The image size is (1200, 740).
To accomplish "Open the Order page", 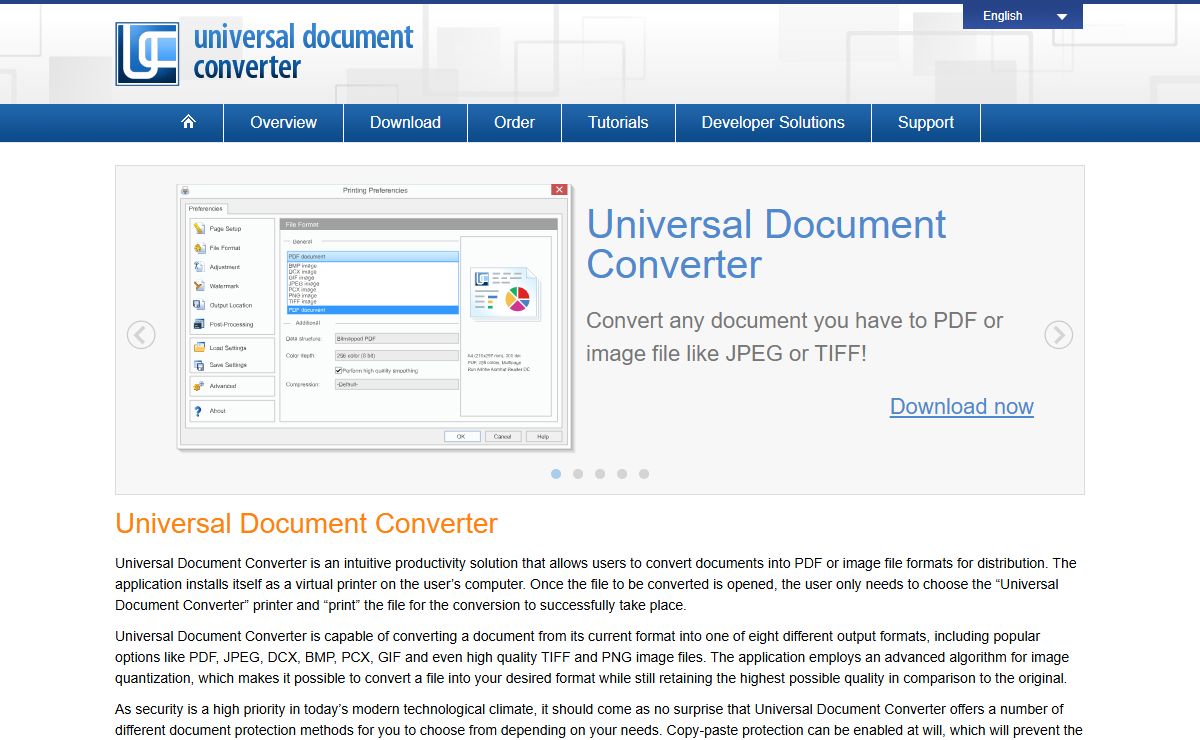I will pos(514,122).
